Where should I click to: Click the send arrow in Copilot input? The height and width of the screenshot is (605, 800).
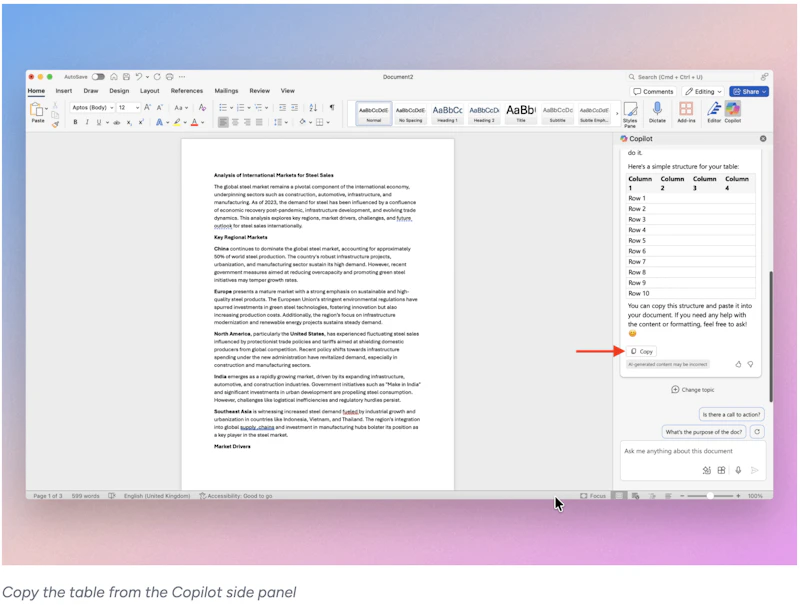click(x=755, y=470)
